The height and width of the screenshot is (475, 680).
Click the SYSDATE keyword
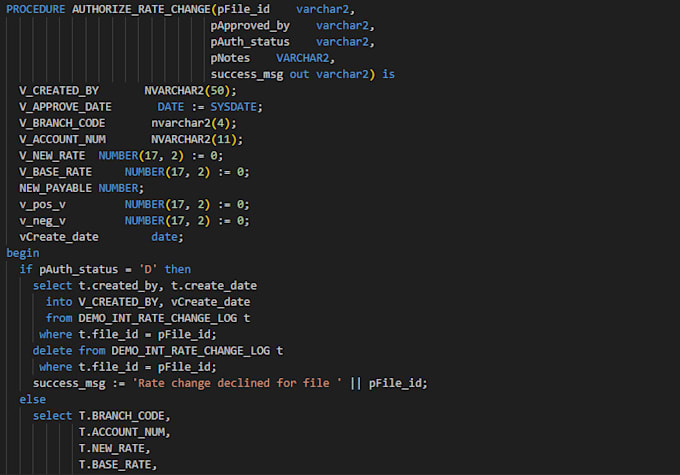pos(234,107)
